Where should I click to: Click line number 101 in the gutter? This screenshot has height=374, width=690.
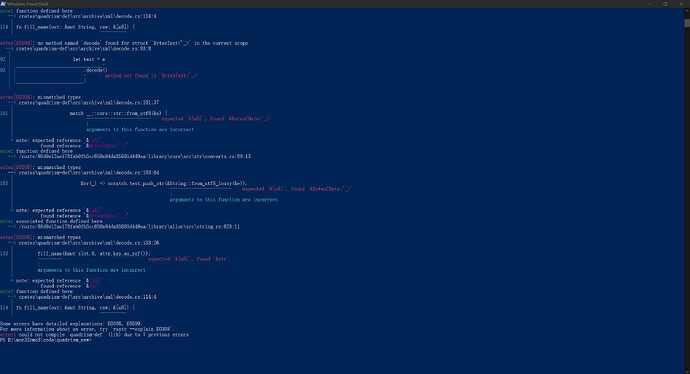pyautogui.click(x=4, y=113)
